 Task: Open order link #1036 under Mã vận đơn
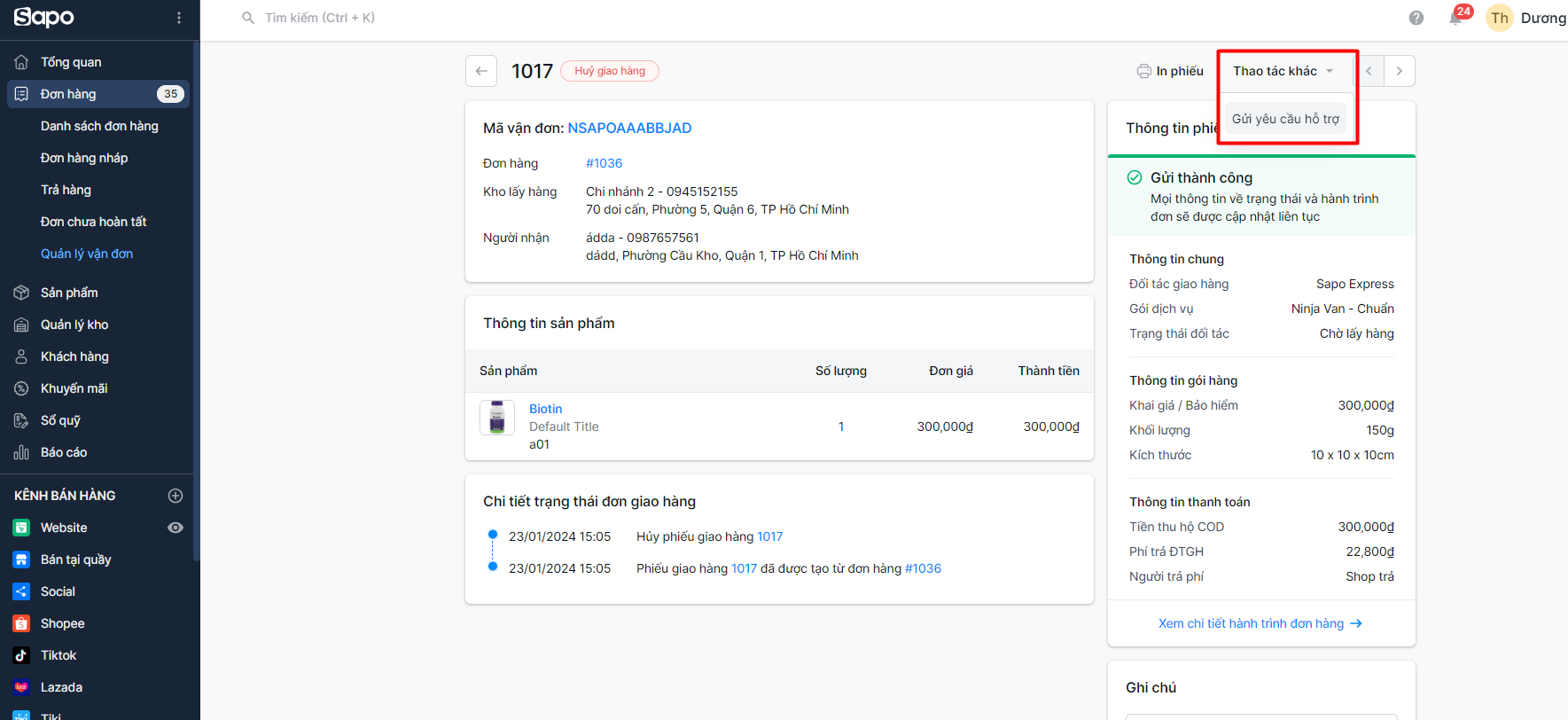pyautogui.click(x=604, y=163)
